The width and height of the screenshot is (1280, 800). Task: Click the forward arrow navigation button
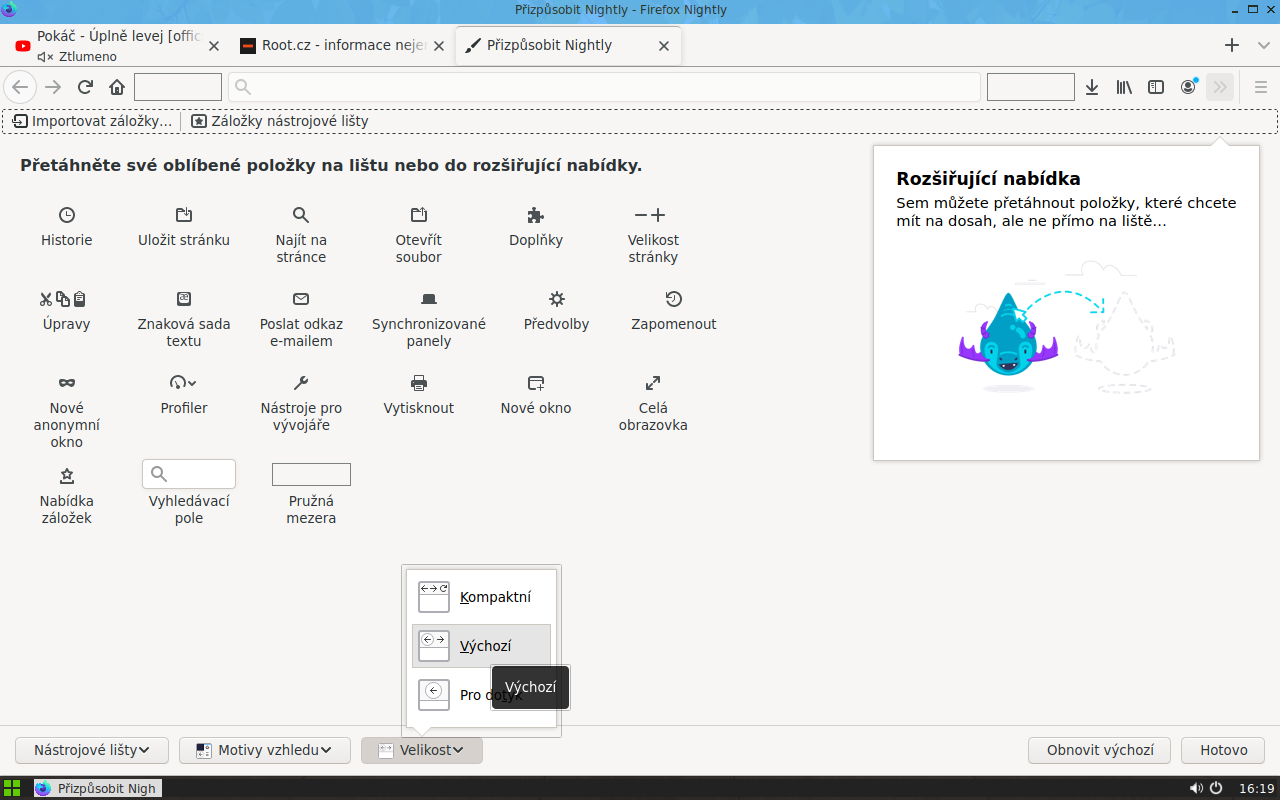click(53, 87)
